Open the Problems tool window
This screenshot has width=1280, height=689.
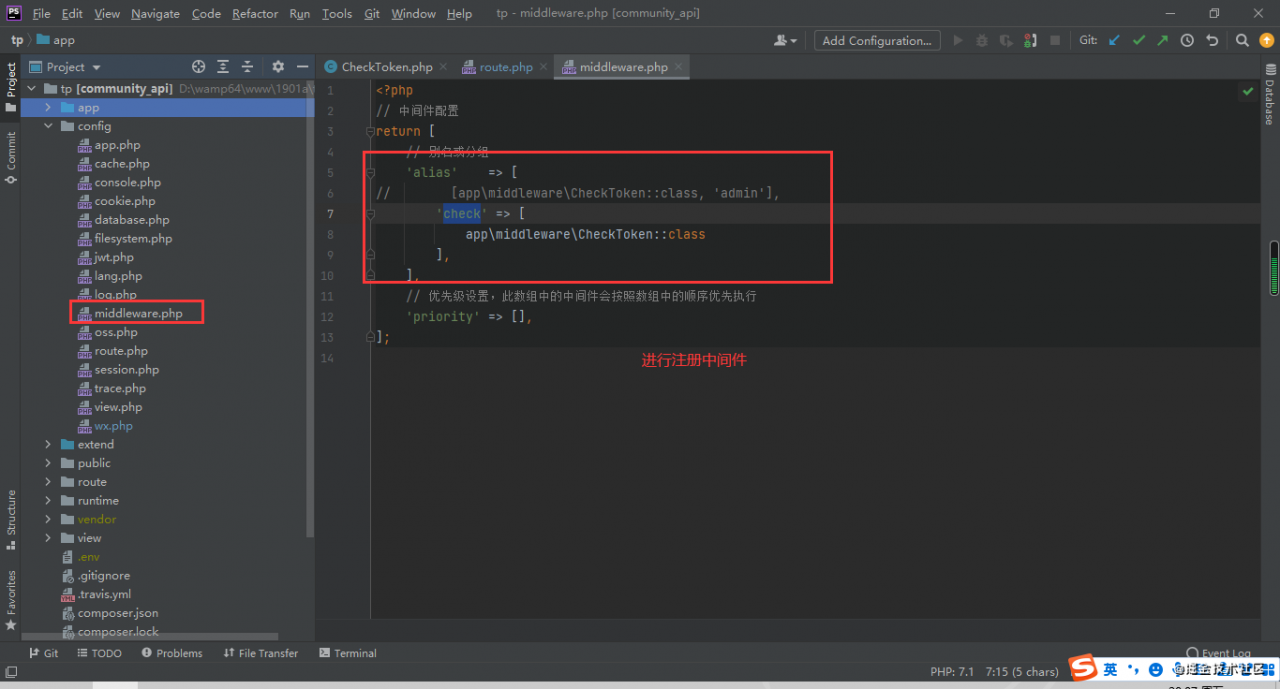pyautogui.click(x=172, y=653)
